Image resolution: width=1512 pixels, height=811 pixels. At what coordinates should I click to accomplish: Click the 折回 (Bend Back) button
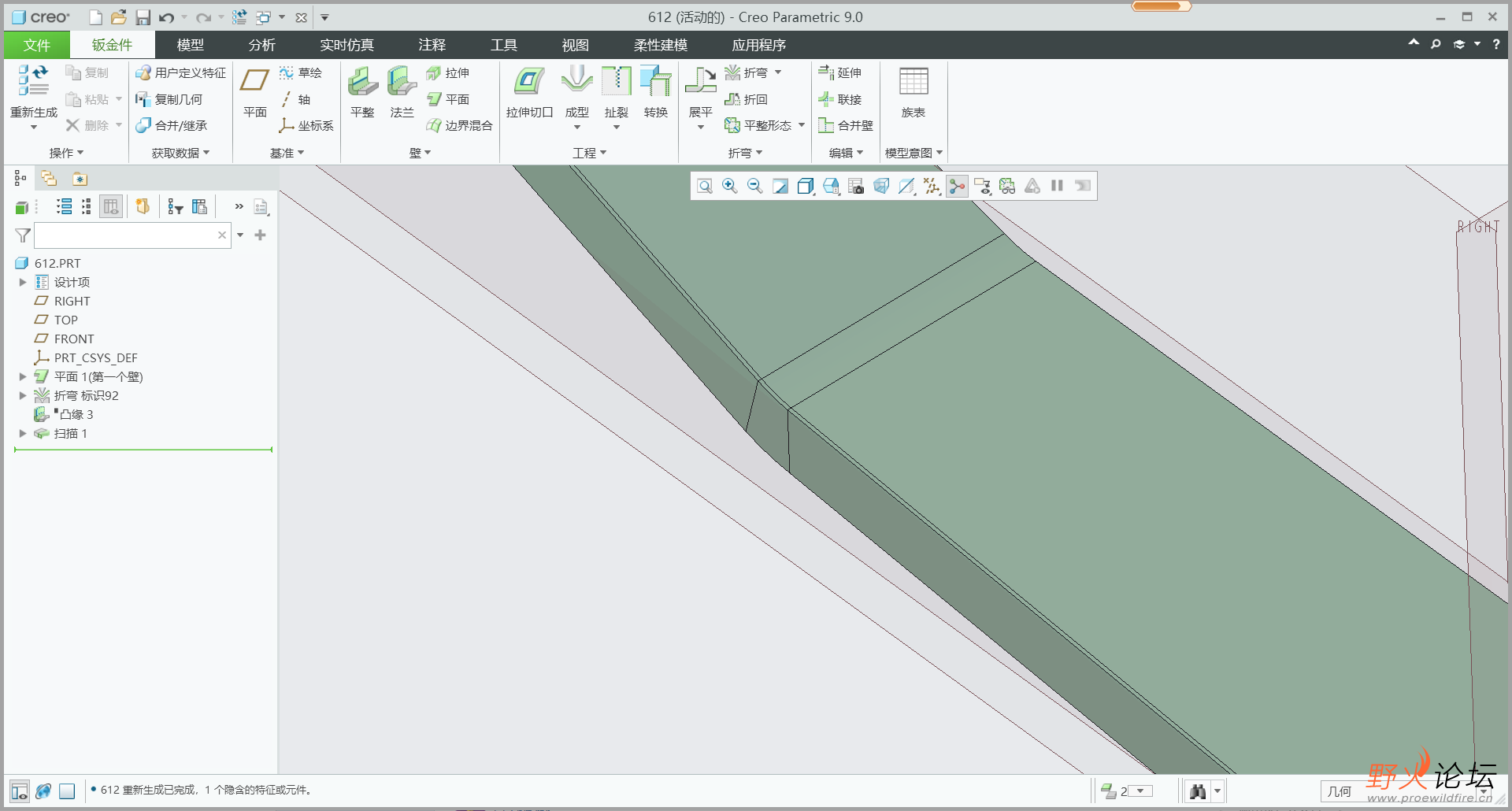click(x=746, y=99)
